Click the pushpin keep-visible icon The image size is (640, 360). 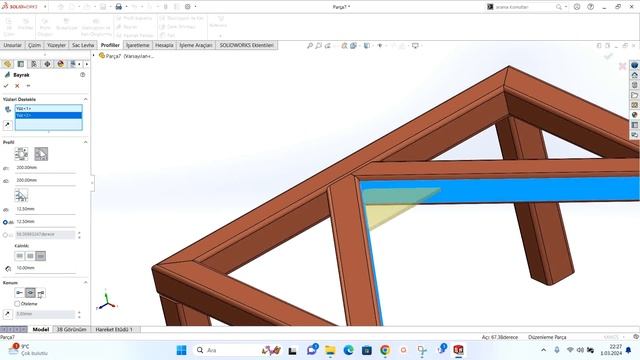(x=28, y=86)
